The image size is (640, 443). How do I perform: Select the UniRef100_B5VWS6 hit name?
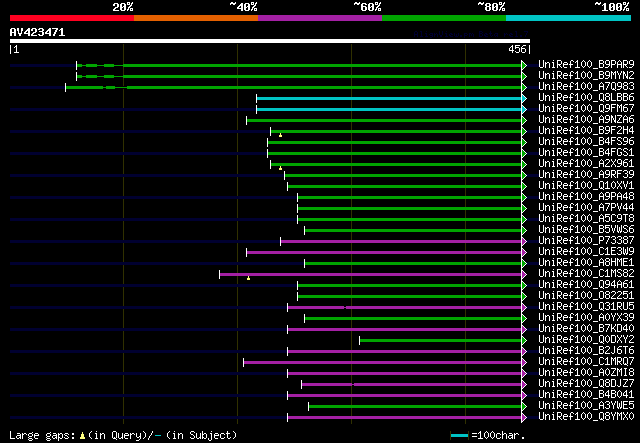[x=586, y=230]
